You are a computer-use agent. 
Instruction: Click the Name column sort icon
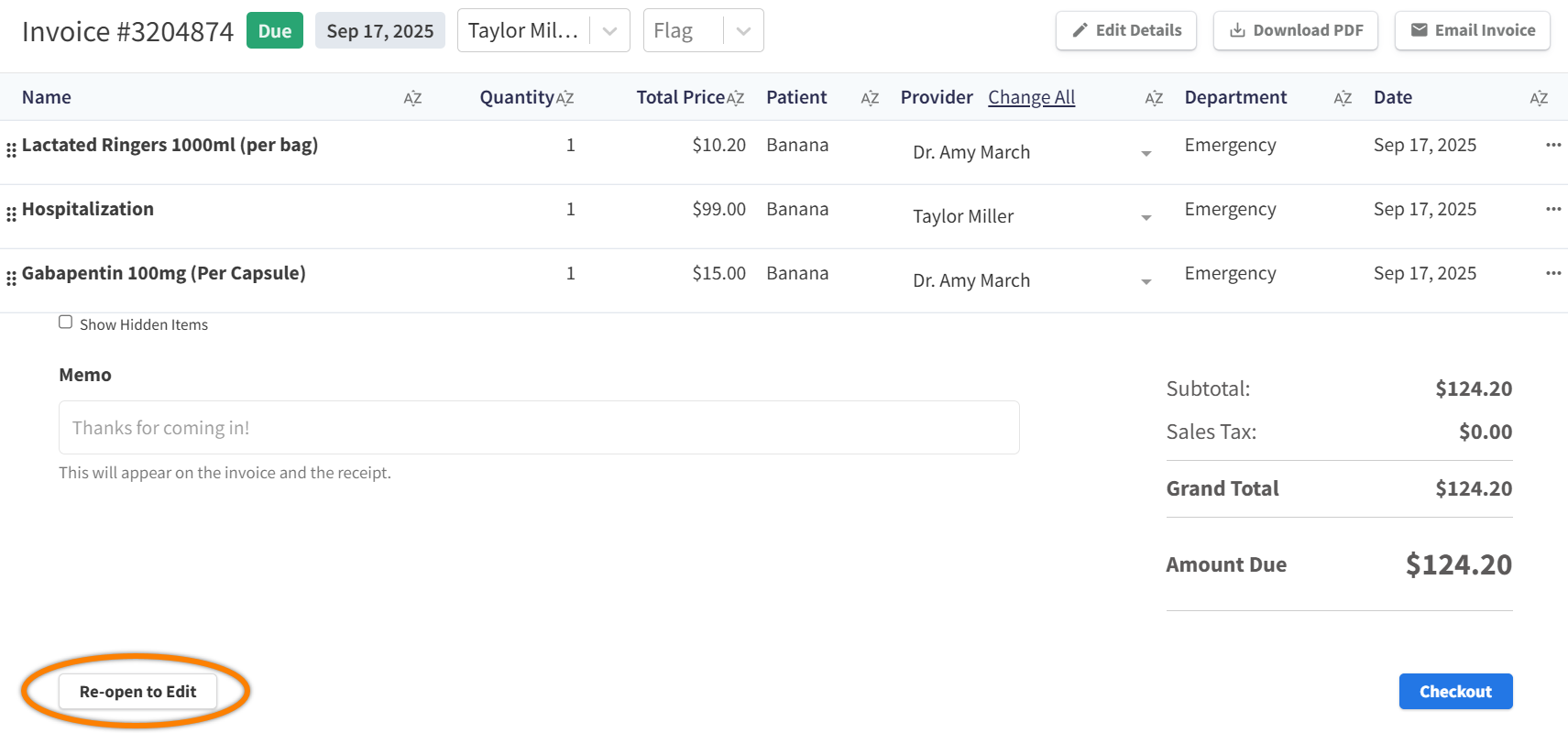click(x=412, y=98)
